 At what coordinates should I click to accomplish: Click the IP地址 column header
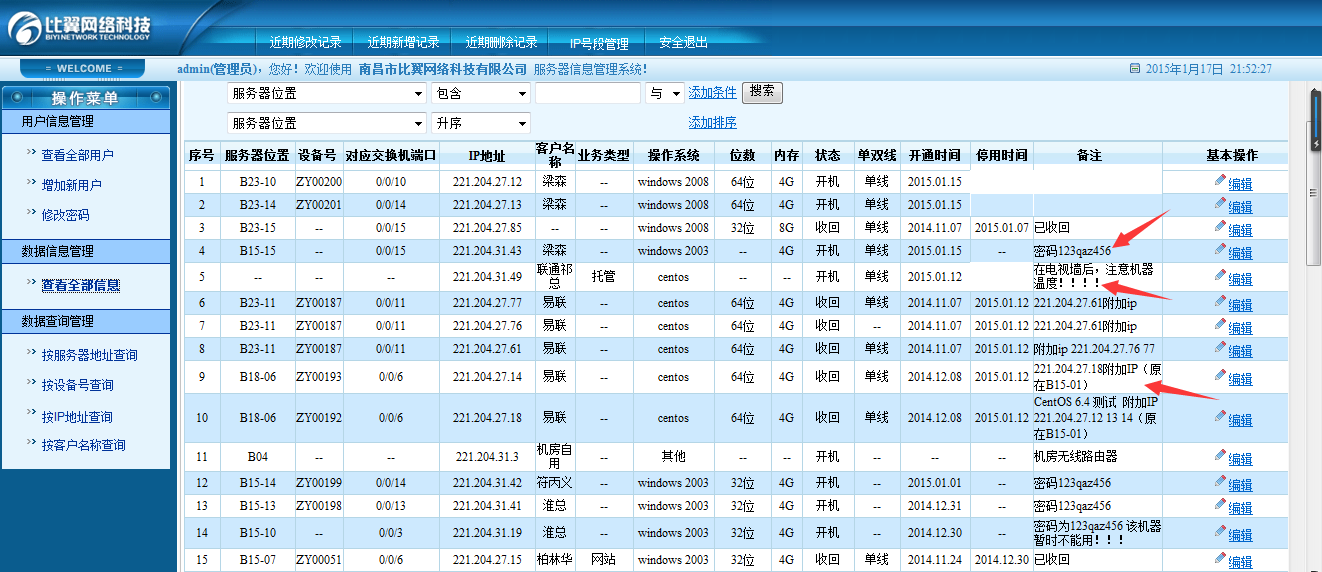[487, 155]
